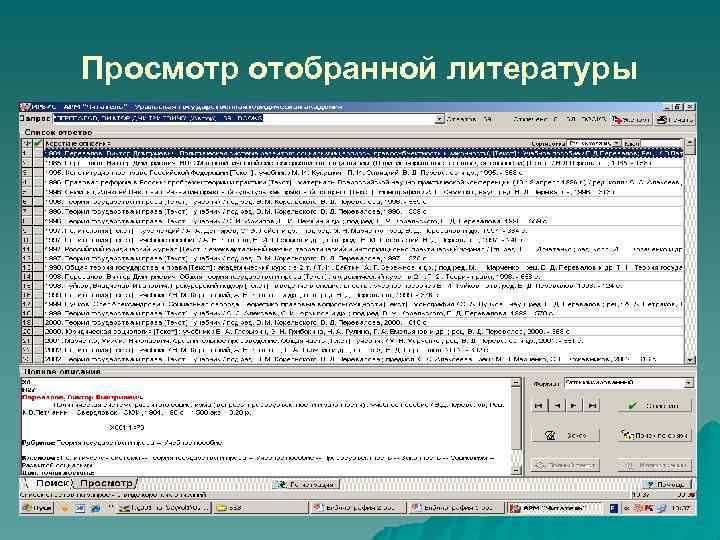
Task: Toggle mark cell for row number 17
Action: point(38,304)
